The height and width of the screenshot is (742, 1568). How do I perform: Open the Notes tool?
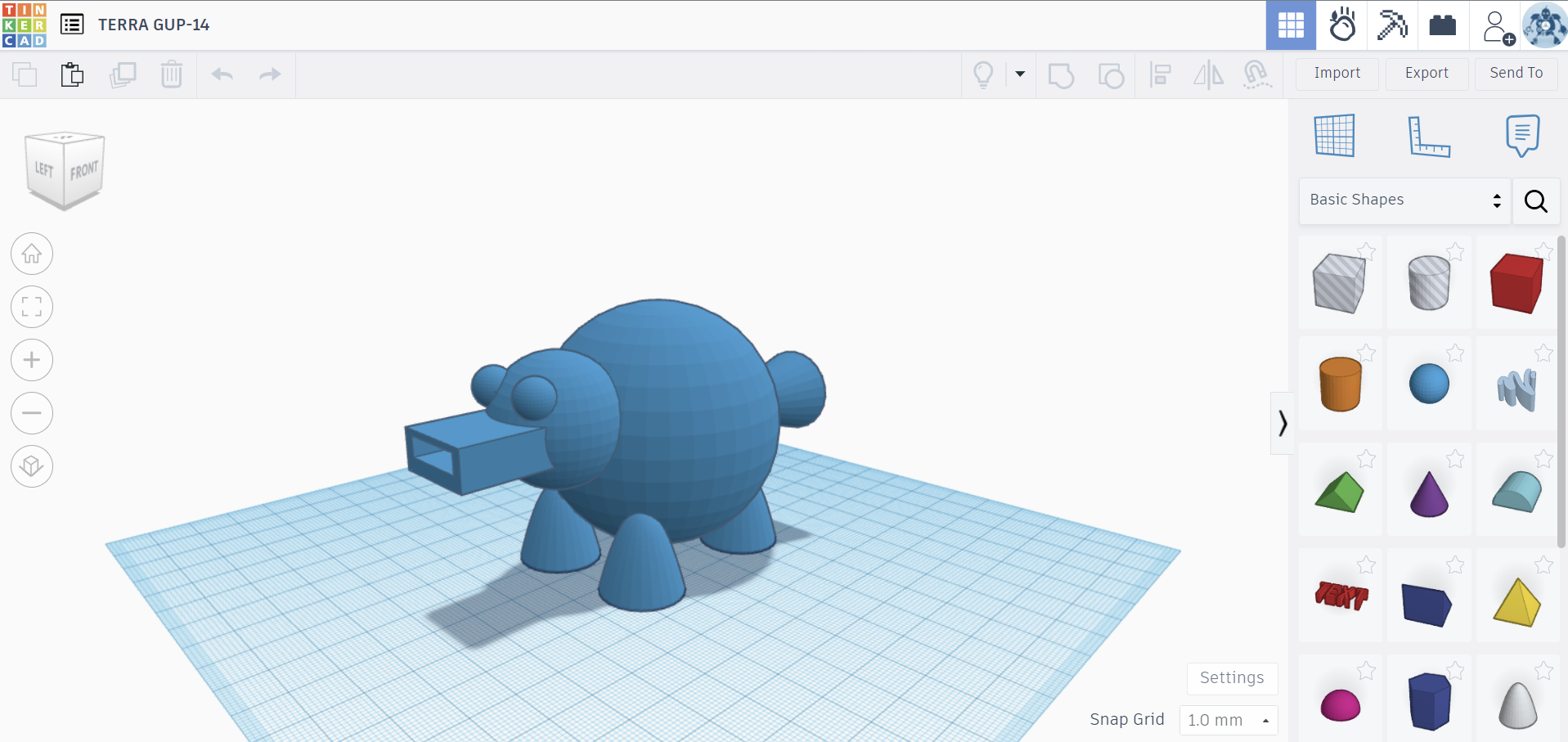pyautogui.click(x=1521, y=136)
